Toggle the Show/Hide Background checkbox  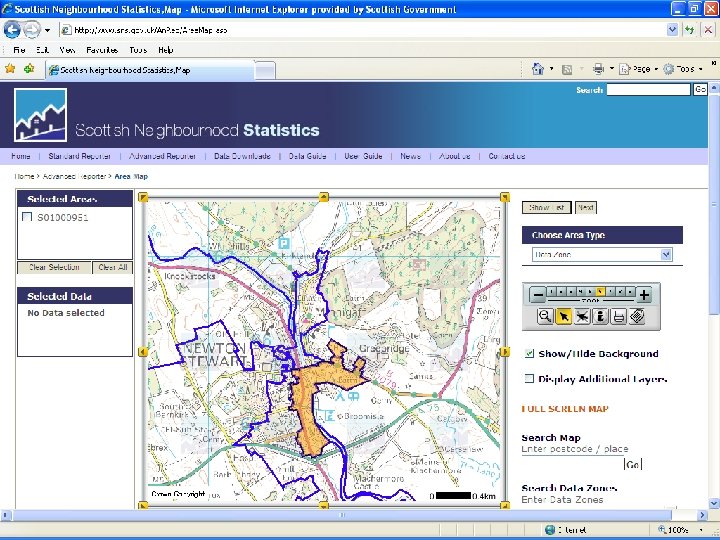pyautogui.click(x=529, y=353)
